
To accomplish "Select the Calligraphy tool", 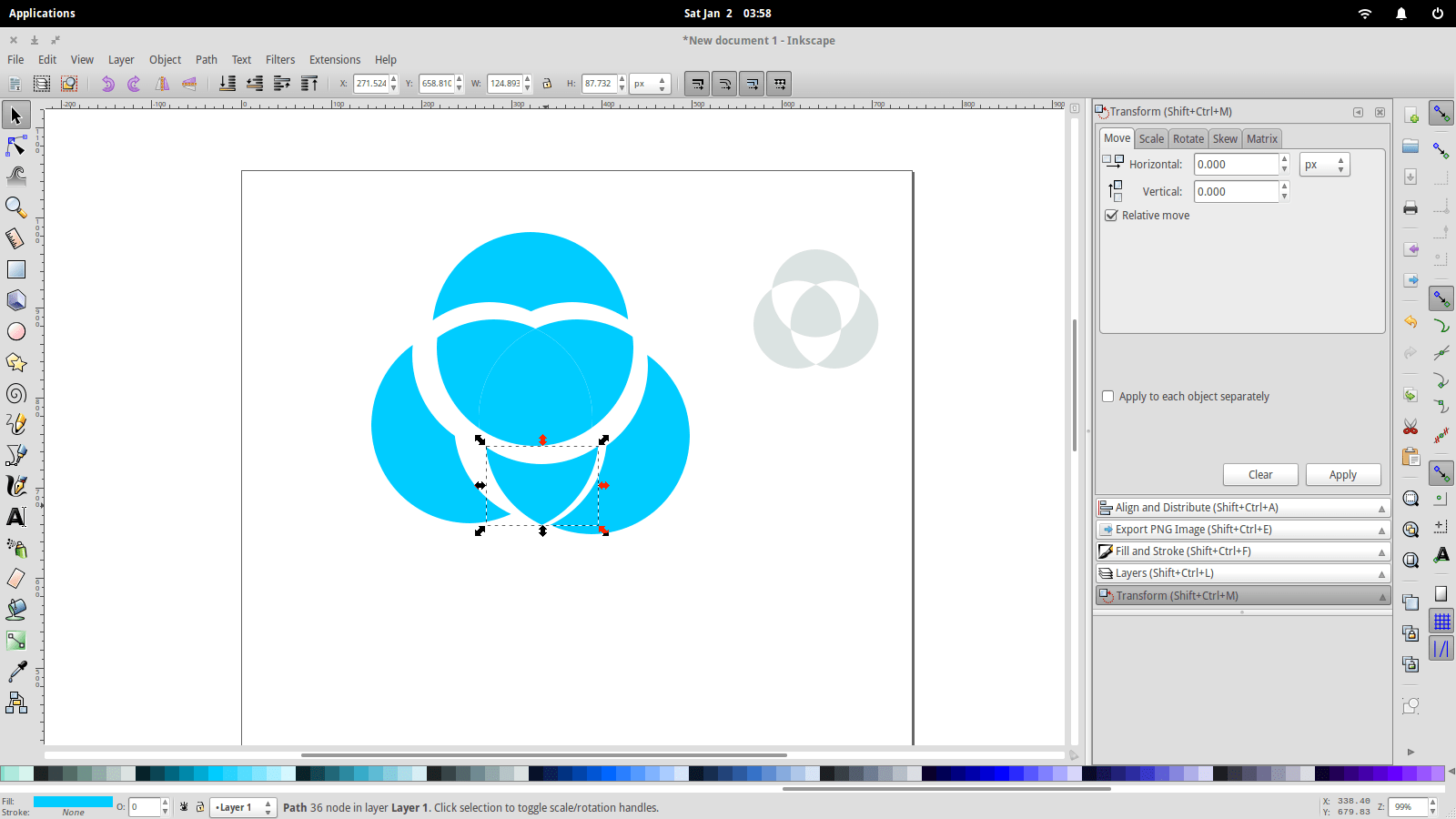I will [x=16, y=486].
